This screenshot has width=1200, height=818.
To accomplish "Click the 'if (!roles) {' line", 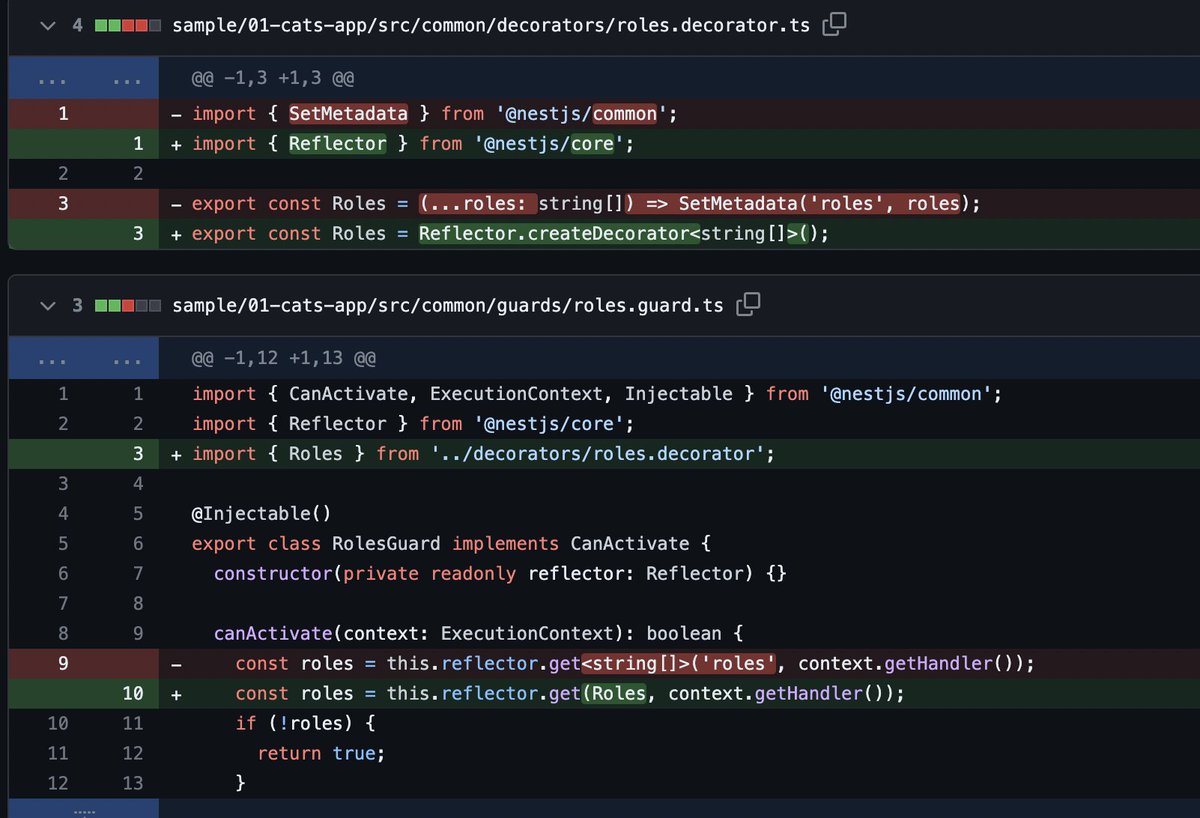I will pyautogui.click(x=679, y=724).
